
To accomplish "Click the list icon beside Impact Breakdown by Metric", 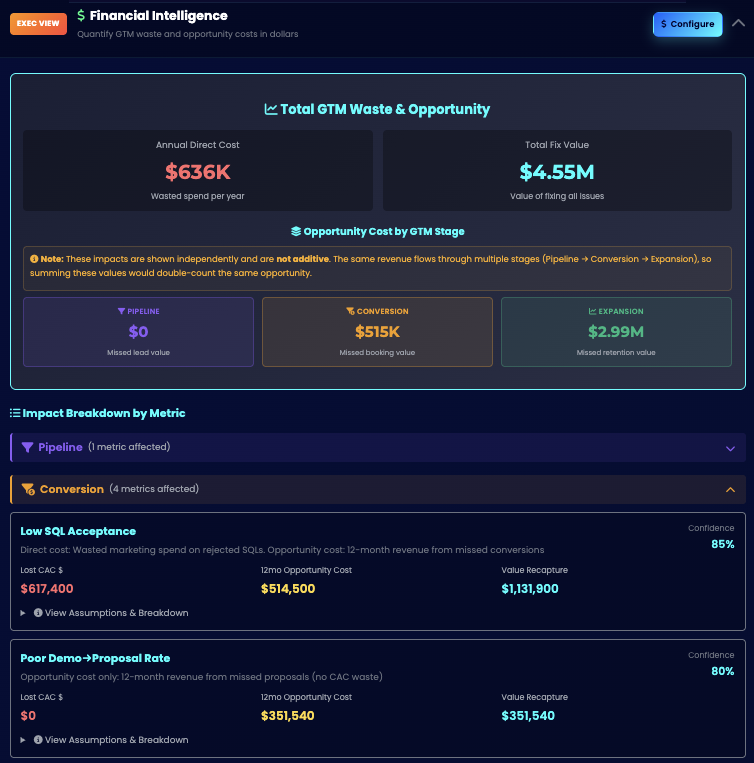I will (x=15, y=413).
